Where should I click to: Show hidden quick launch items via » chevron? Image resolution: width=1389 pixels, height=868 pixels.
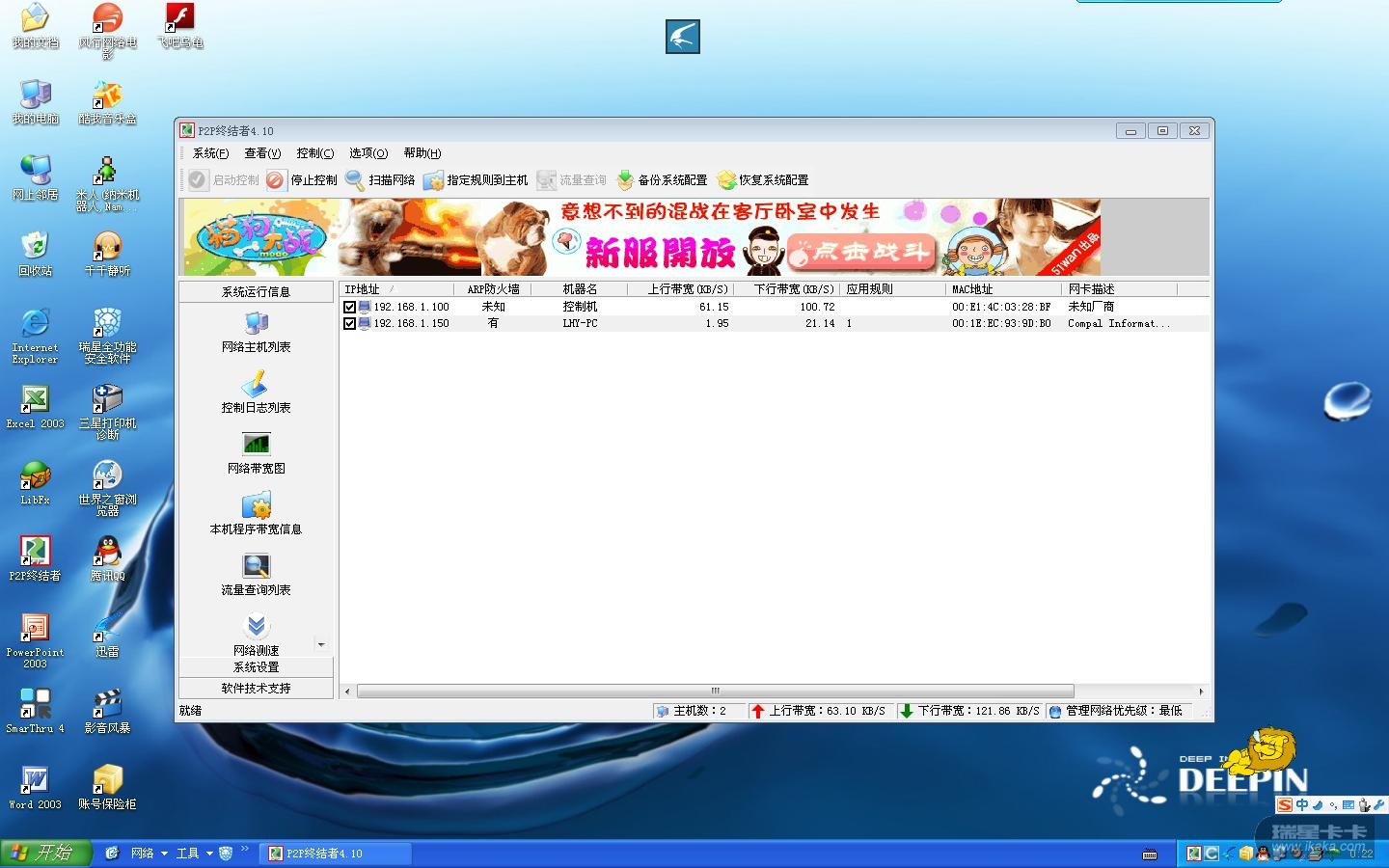(245, 850)
